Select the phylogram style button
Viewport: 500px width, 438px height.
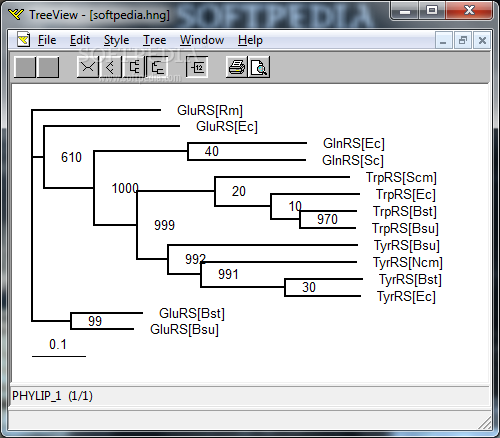click(157, 67)
